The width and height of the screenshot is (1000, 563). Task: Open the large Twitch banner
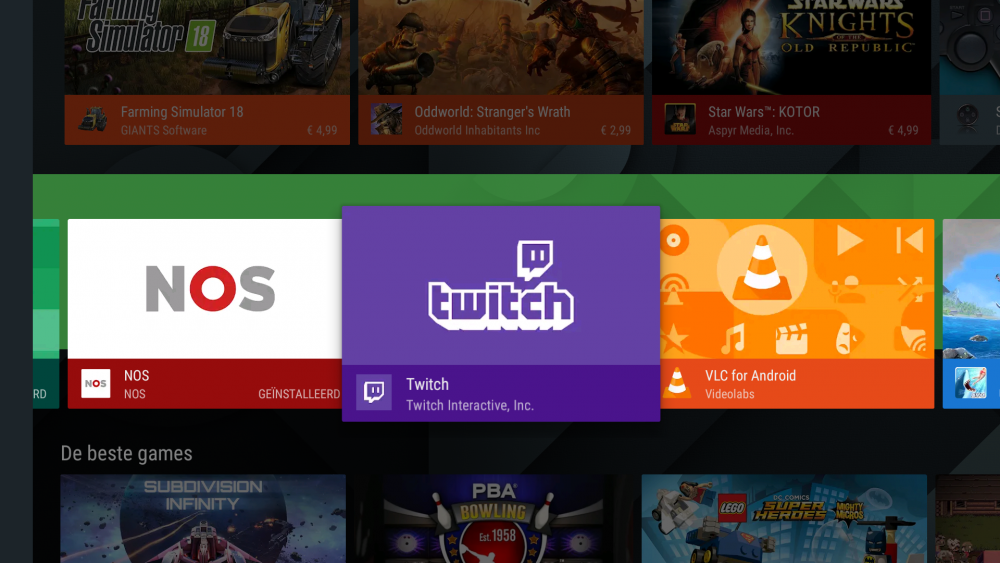click(x=500, y=286)
